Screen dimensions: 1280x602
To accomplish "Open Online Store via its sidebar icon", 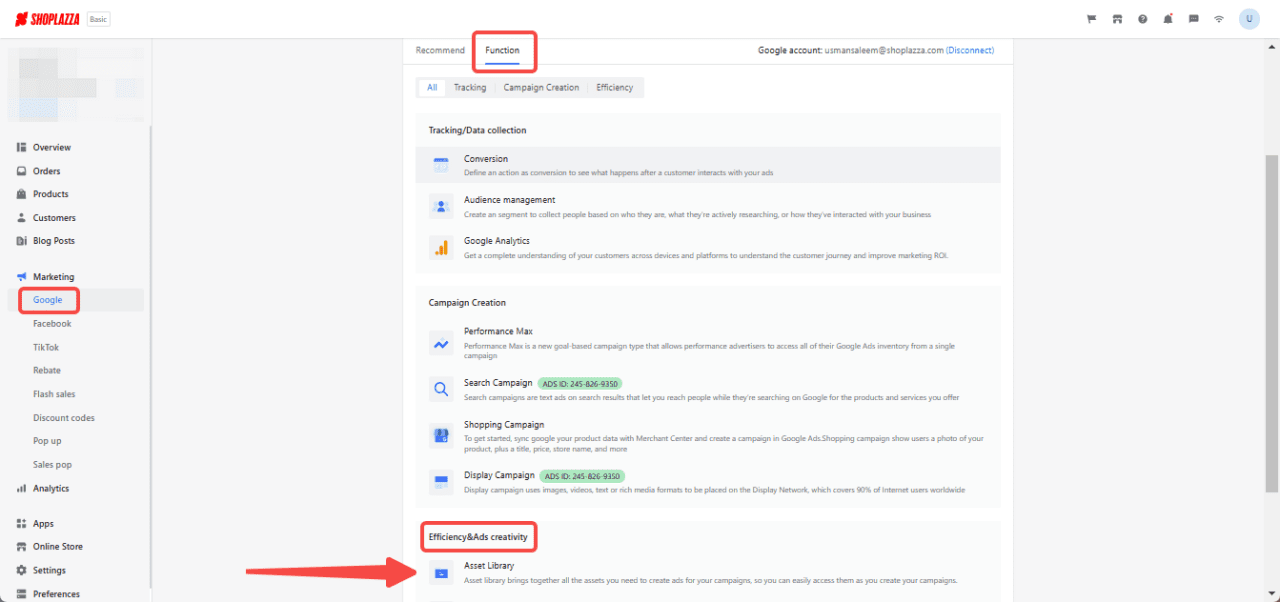I will pyautogui.click(x=22, y=547).
